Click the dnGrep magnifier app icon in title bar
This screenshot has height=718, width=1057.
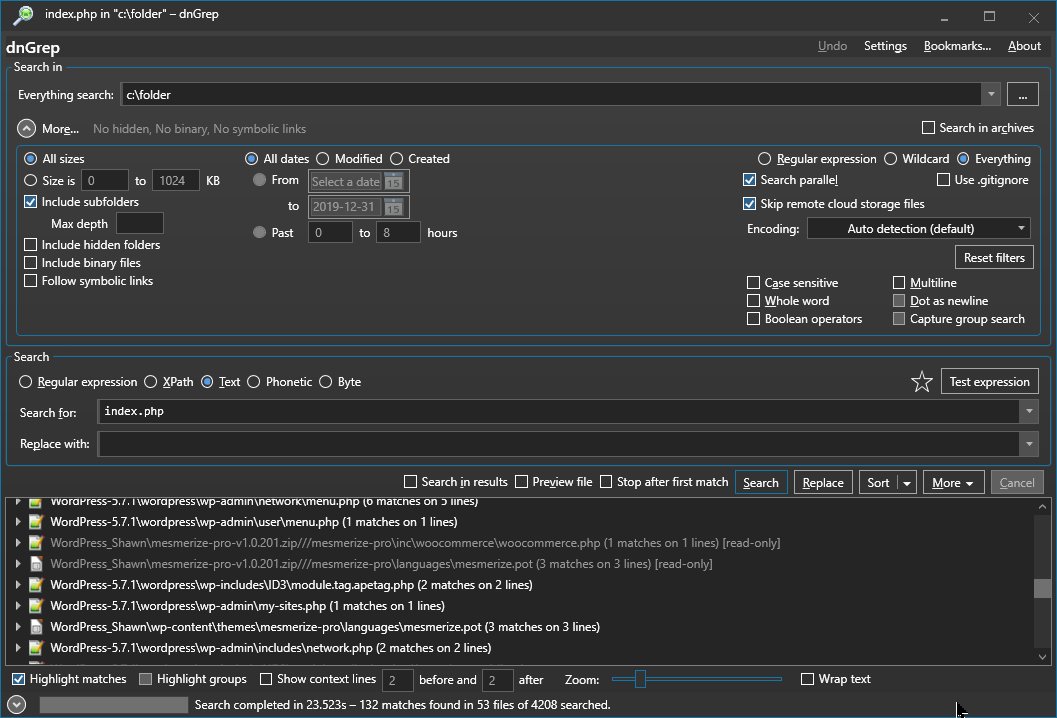coord(23,15)
